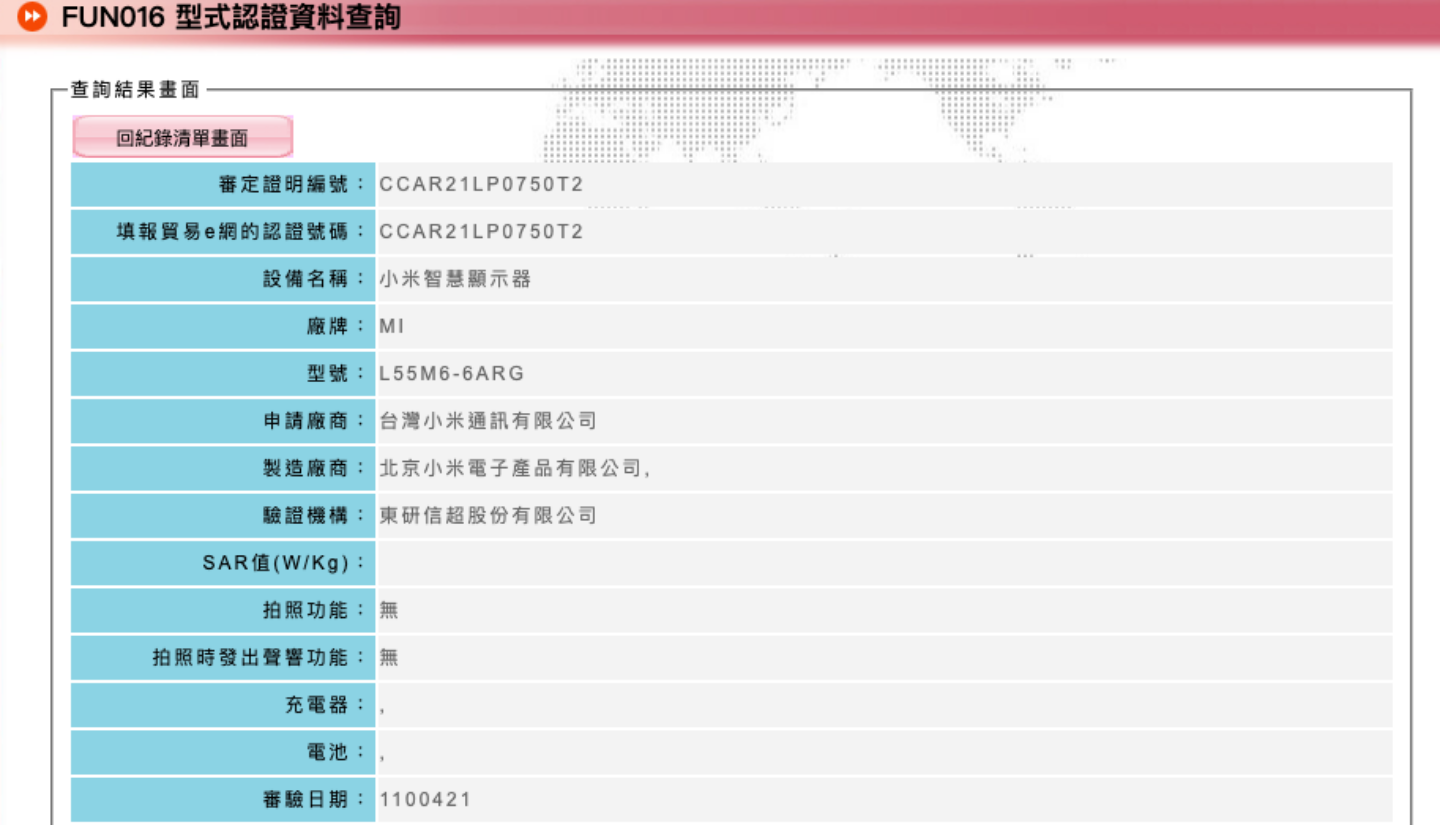Select the 設備名稱 label

(314, 279)
